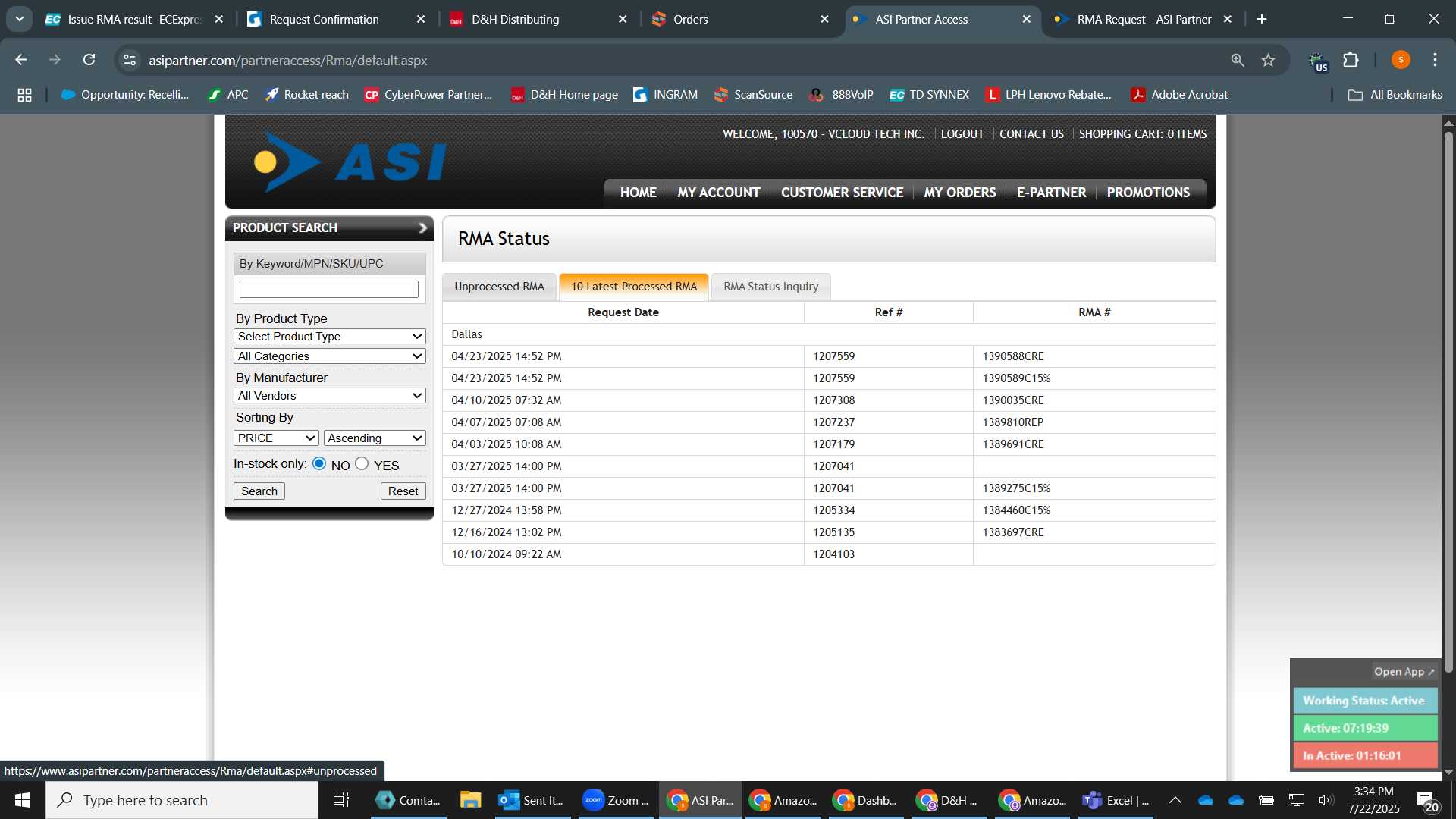Click LOGOUT link
Image resolution: width=1456 pixels, height=819 pixels.
962,134
